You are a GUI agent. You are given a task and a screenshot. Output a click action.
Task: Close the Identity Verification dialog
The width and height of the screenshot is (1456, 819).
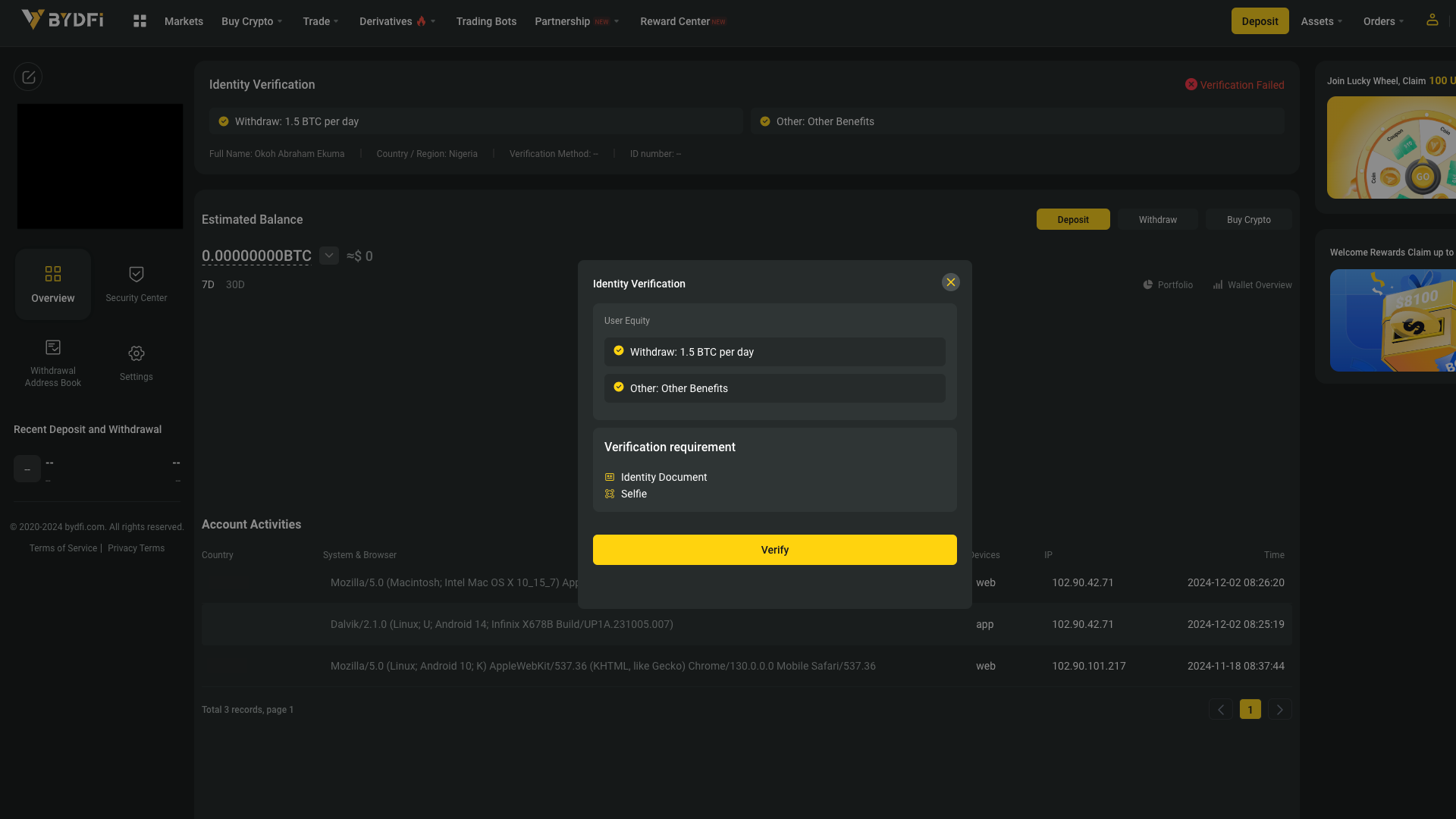[950, 283]
